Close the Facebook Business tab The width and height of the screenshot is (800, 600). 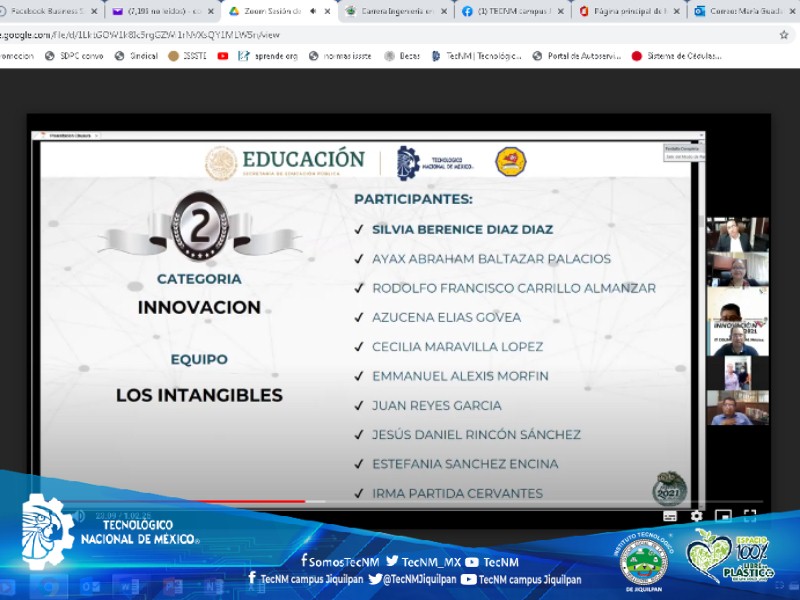tap(94, 11)
